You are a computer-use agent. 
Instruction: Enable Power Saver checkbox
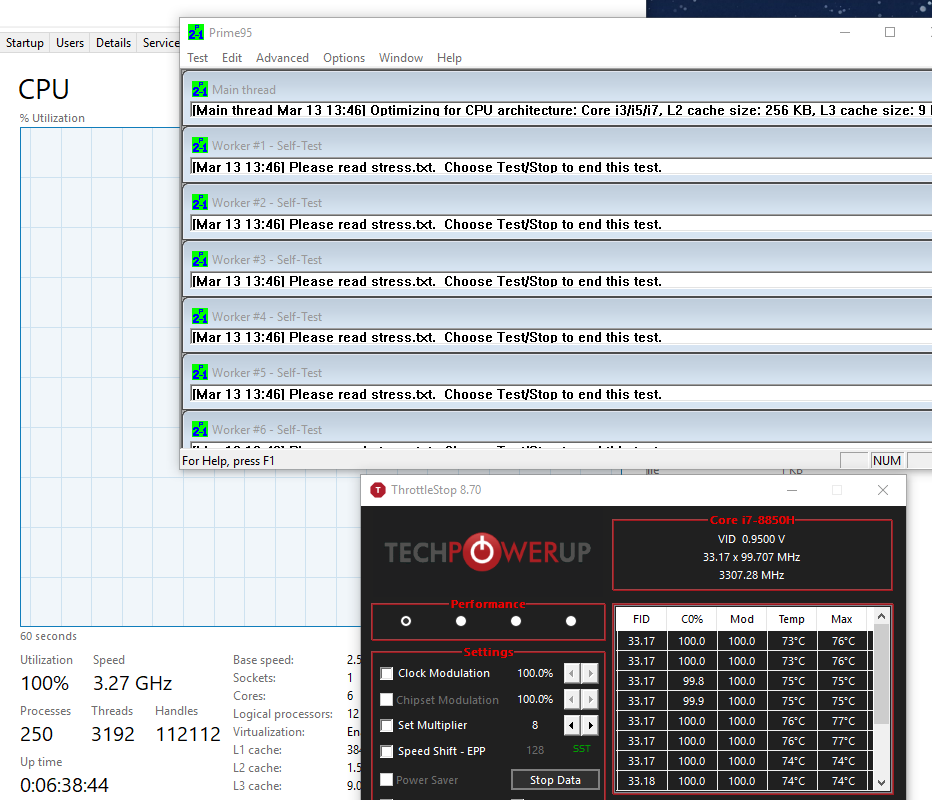click(x=386, y=779)
